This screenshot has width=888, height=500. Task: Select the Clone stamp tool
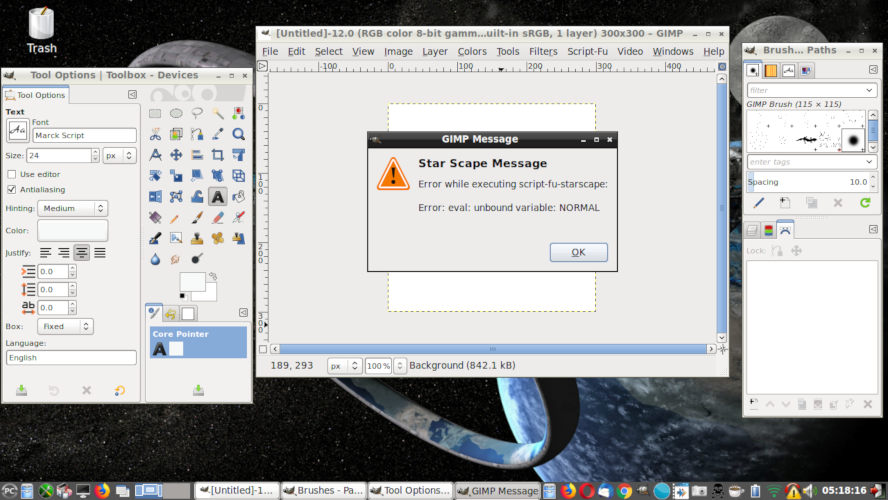click(x=197, y=238)
